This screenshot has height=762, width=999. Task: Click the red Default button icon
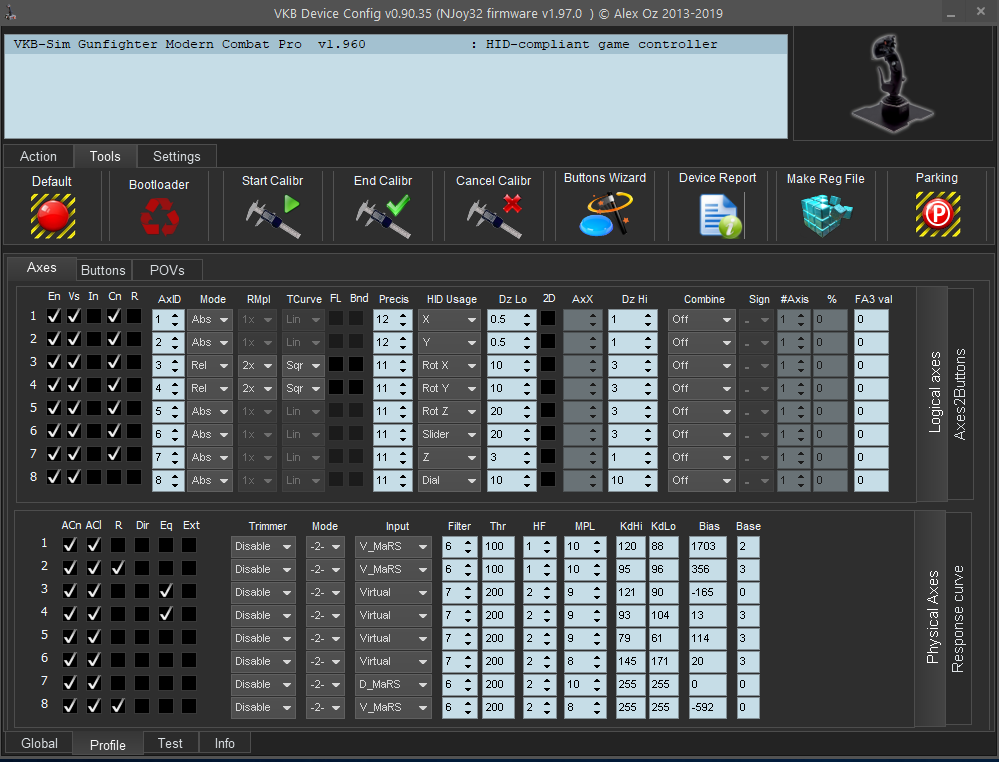[52, 215]
